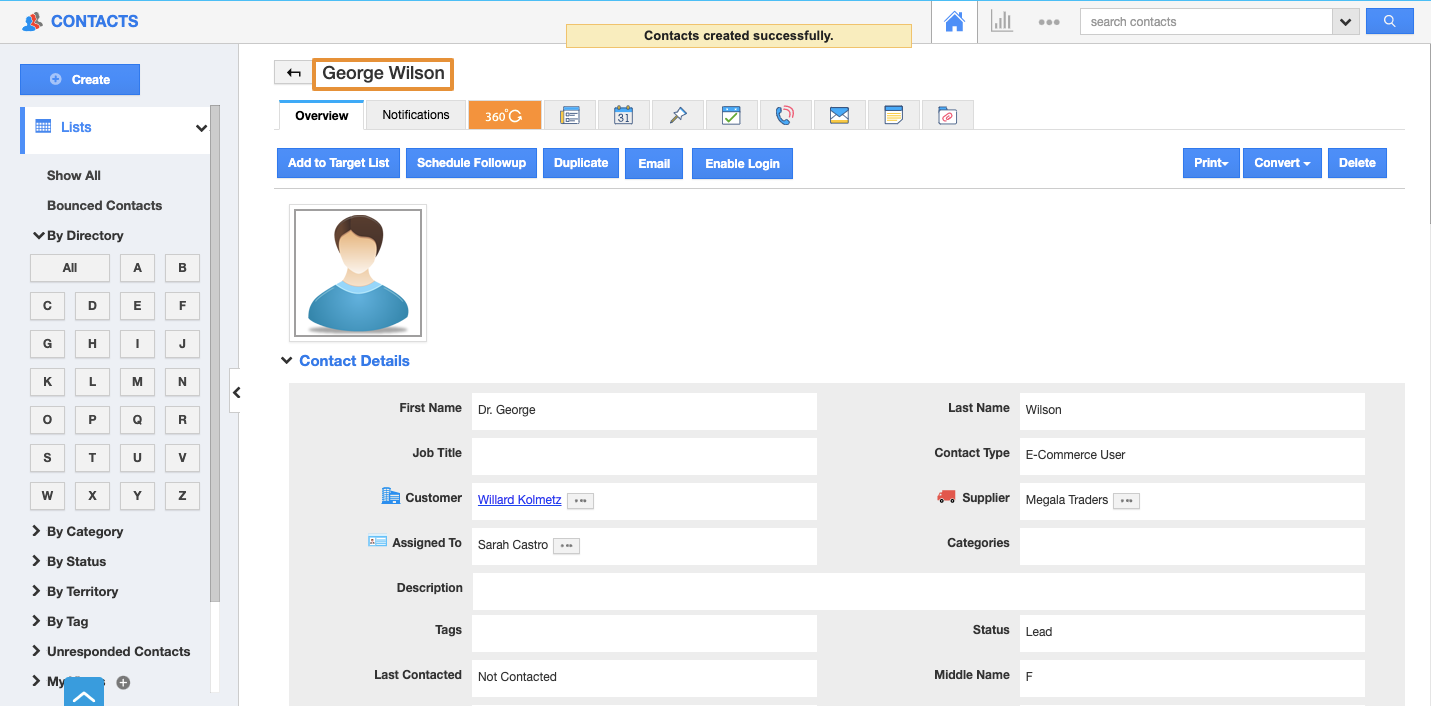Collapse the Contact Details section
Viewport: 1431px width, 706px height.
click(287, 361)
